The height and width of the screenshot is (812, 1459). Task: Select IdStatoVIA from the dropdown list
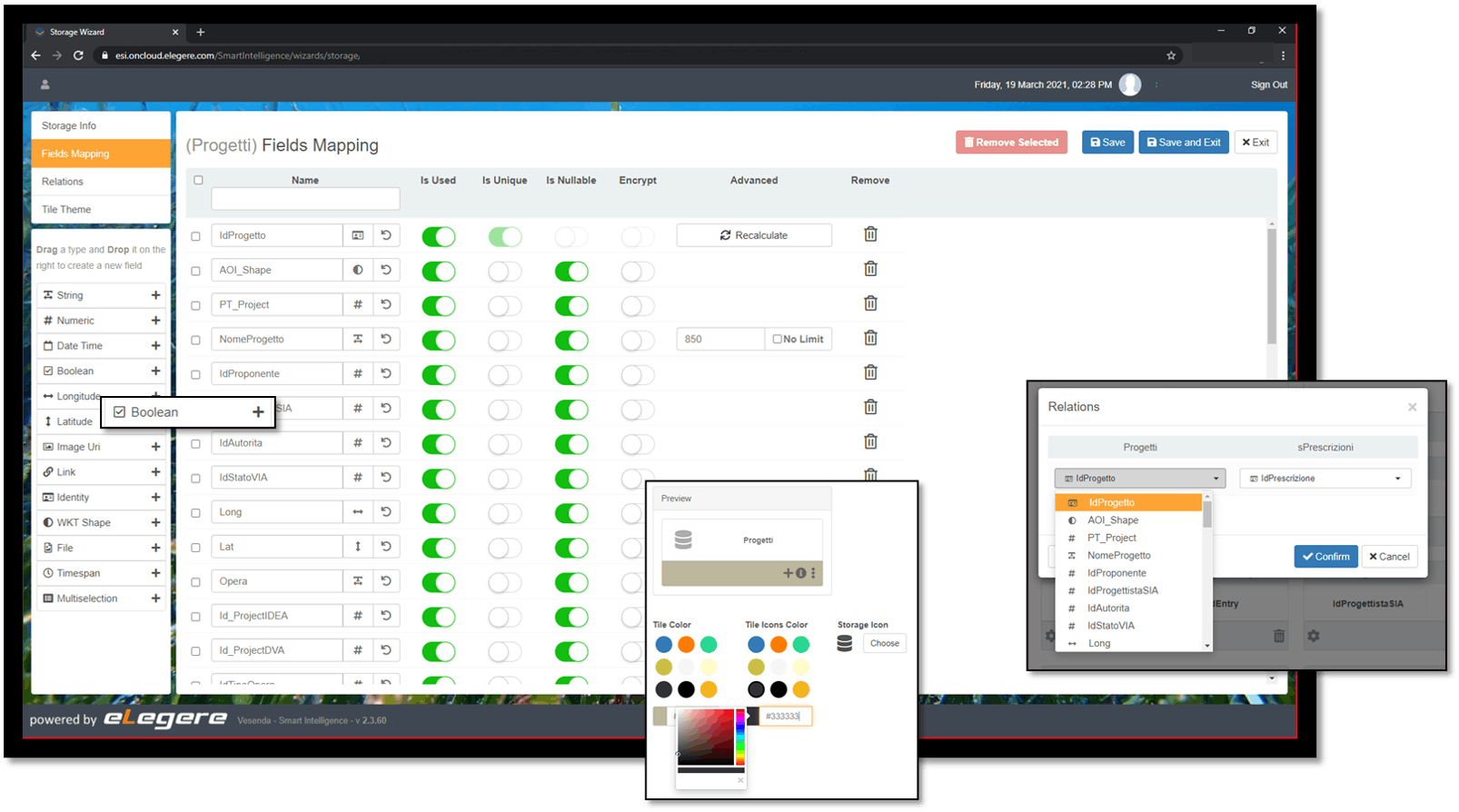pos(1129,625)
